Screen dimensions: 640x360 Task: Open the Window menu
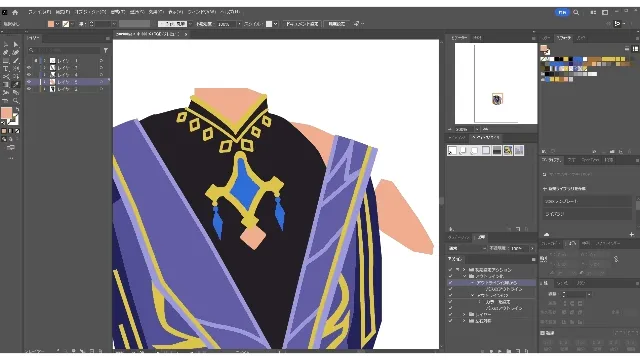pyautogui.click(x=201, y=12)
